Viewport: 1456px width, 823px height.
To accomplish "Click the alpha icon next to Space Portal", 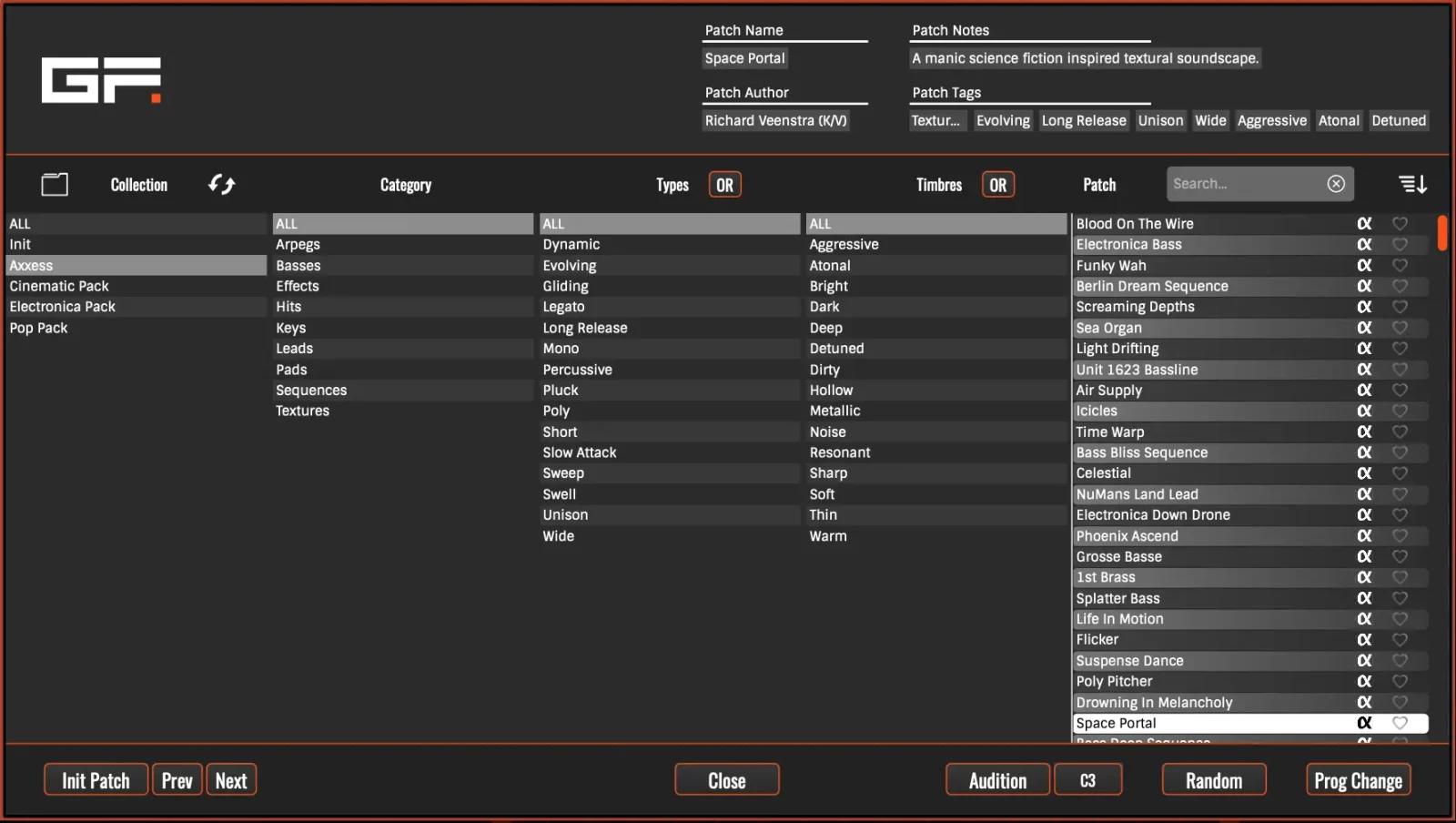I will (x=1363, y=722).
